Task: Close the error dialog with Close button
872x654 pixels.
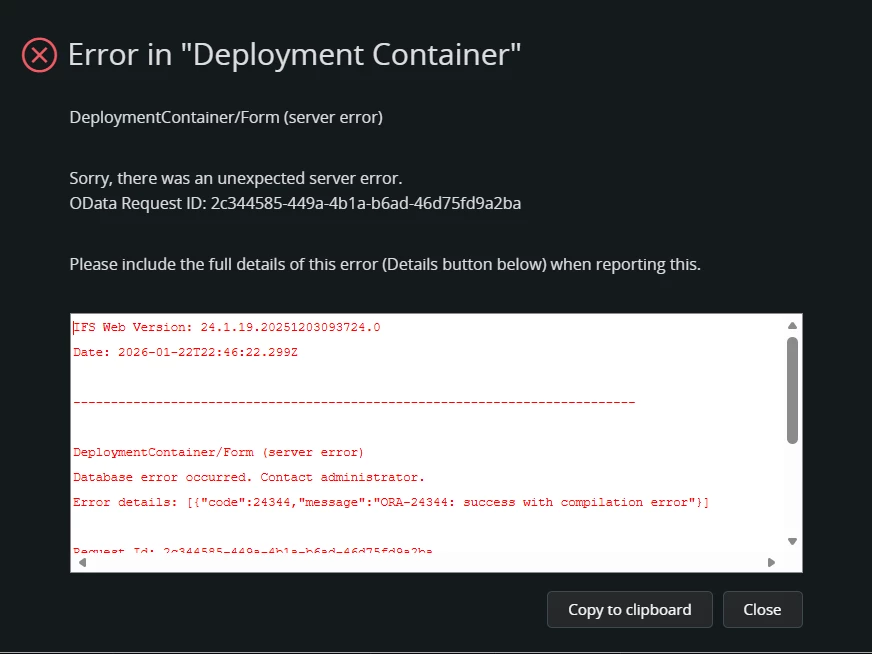Action: [762, 609]
